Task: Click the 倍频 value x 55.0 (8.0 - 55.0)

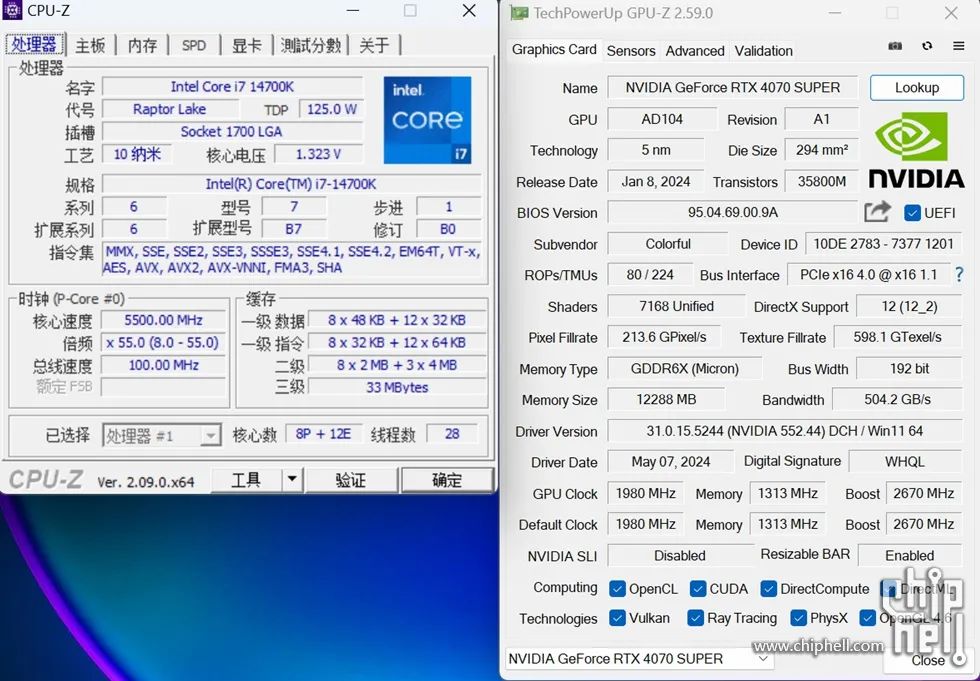Action: coord(163,343)
